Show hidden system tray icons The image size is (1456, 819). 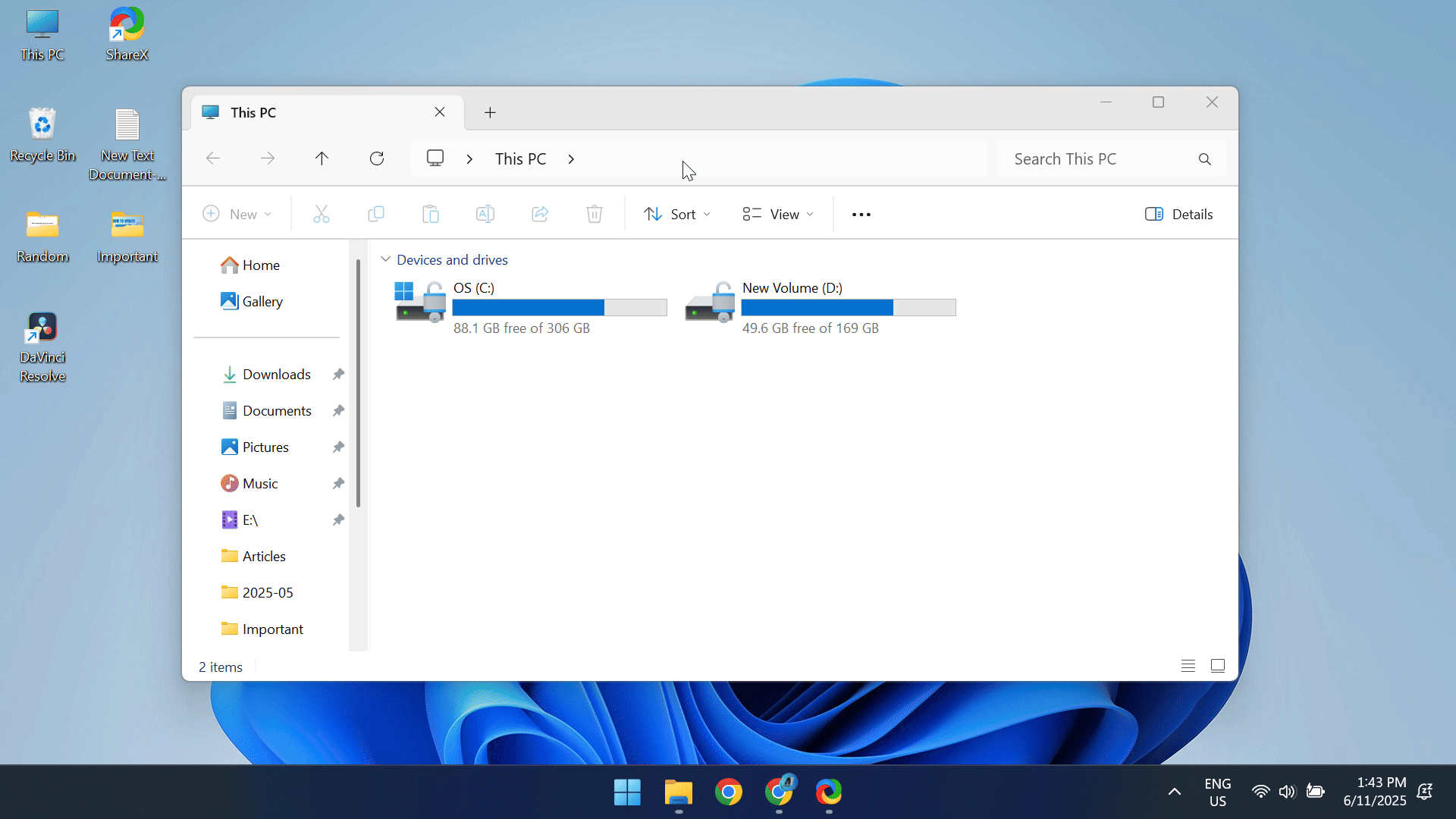point(1175,792)
